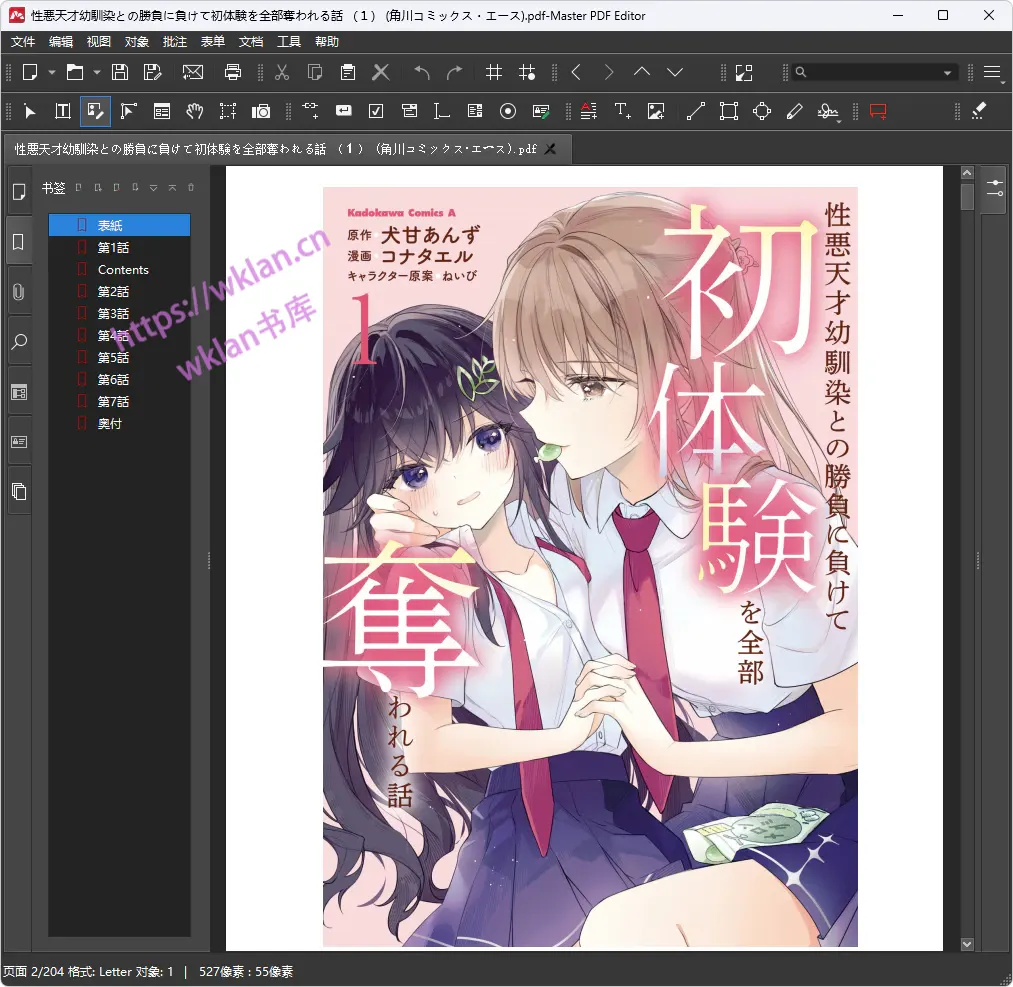
Task: Click the Print icon
Action: click(233, 72)
